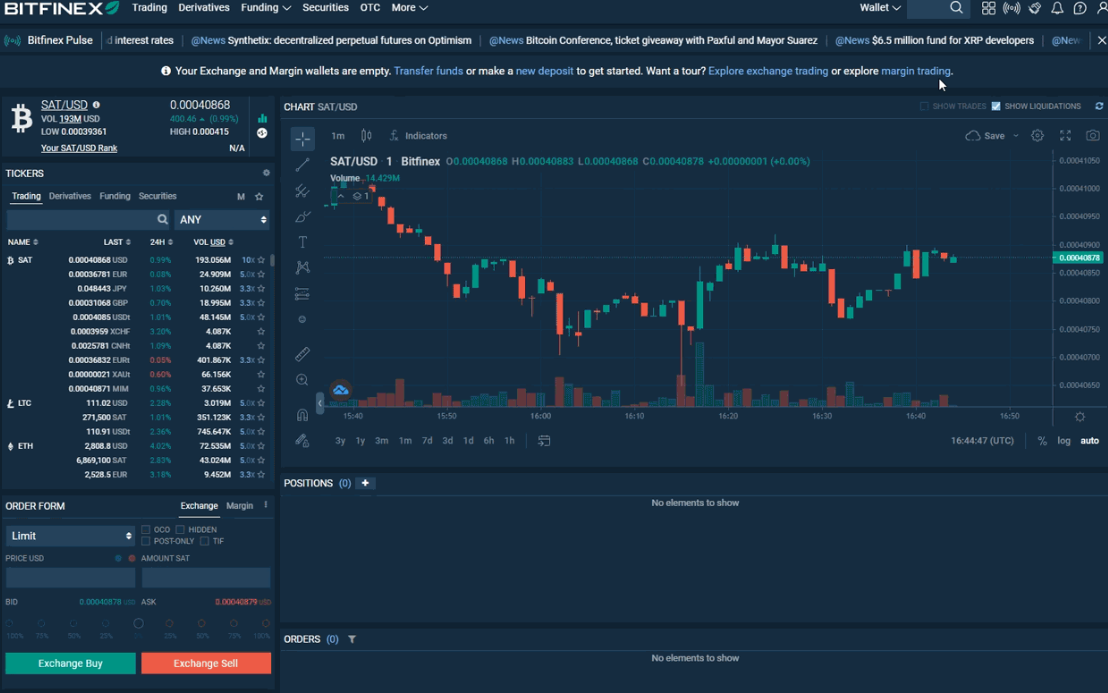Screen dimensions: 1108x693
Task: Select the trend line drawing tool
Action: coord(302,164)
